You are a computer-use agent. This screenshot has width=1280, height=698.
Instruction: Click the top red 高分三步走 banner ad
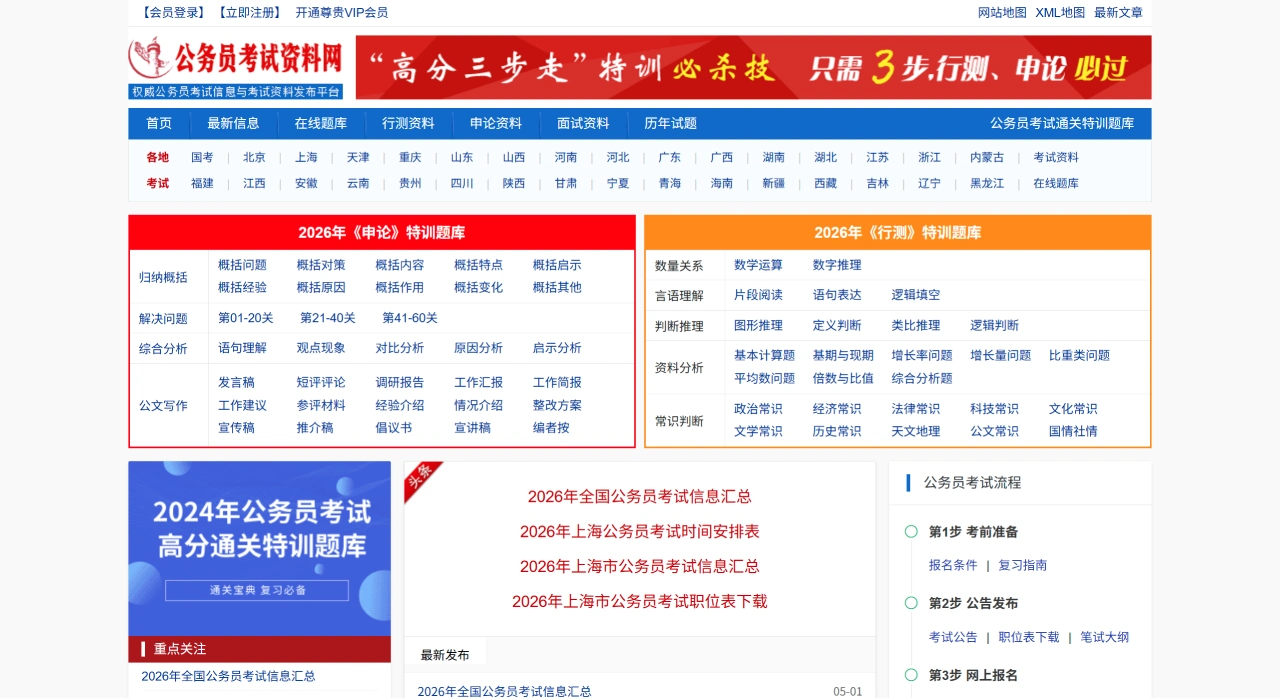(x=755, y=67)
